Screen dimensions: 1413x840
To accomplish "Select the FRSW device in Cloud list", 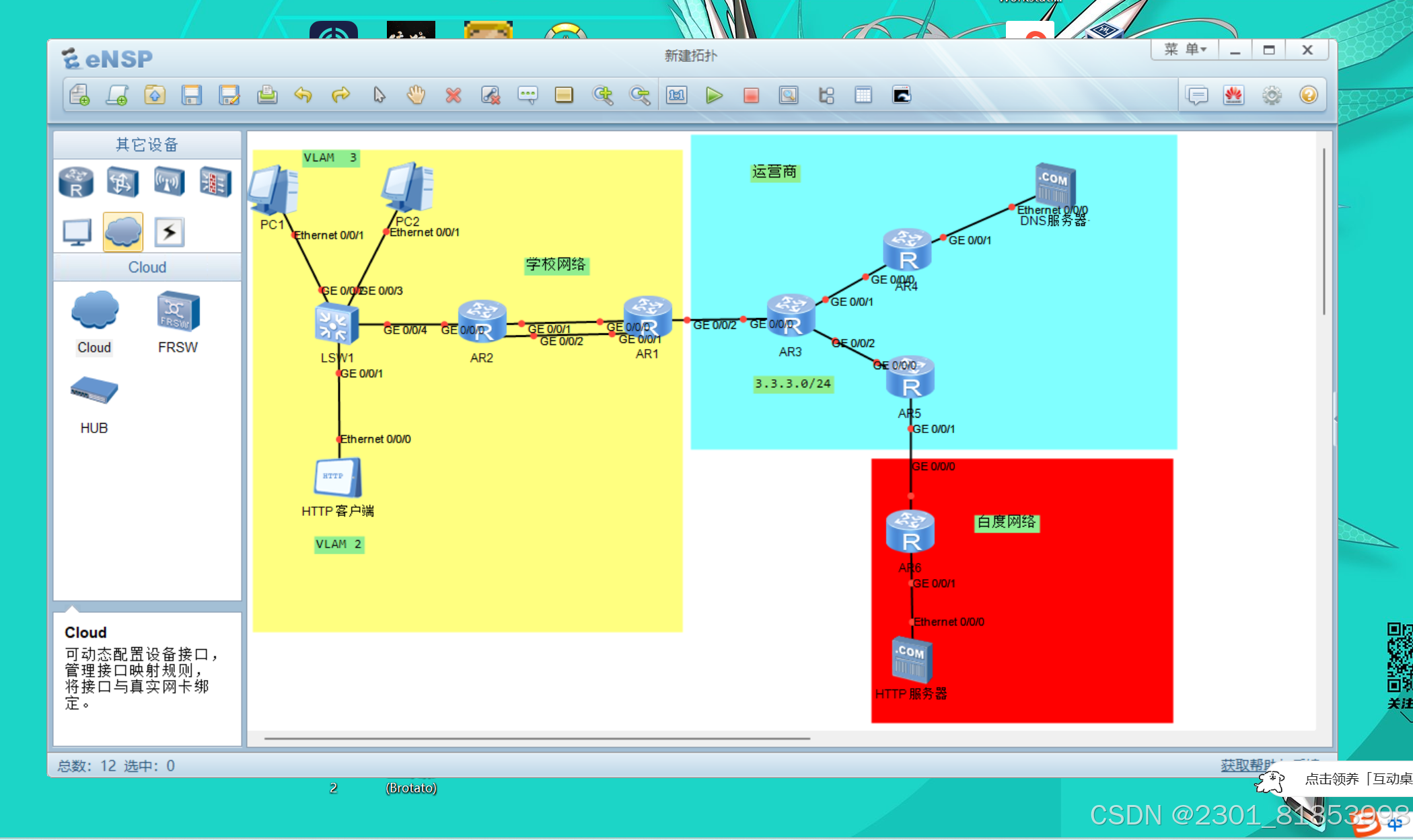I will click(x=178, y=313).
